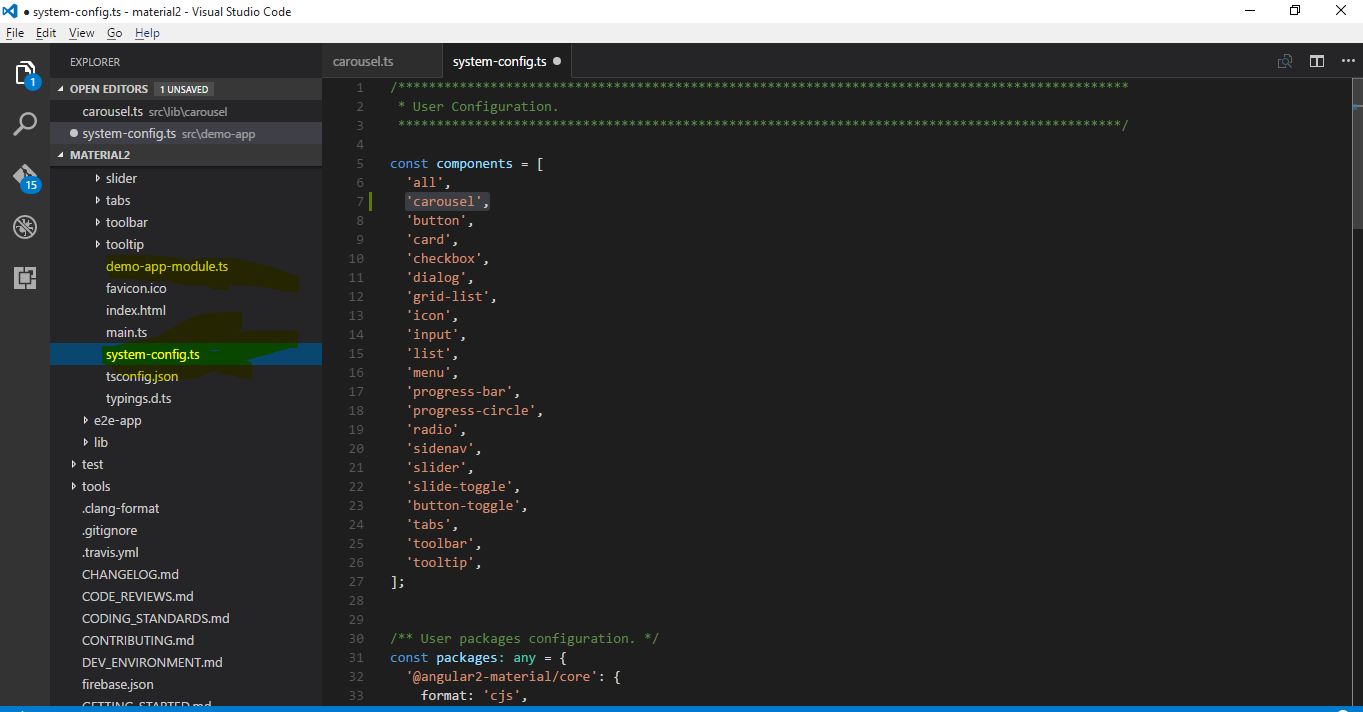Click line number 28 in gutter

(x=356, y=600)
